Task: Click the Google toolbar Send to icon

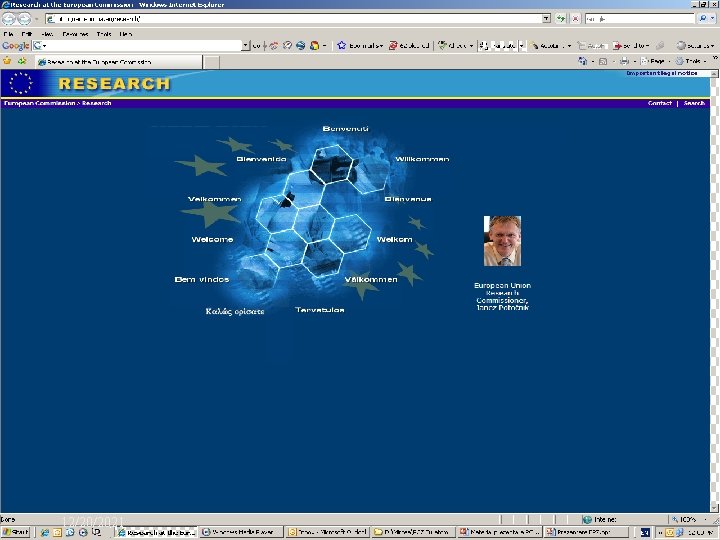Action: click(x=617, y=45)
